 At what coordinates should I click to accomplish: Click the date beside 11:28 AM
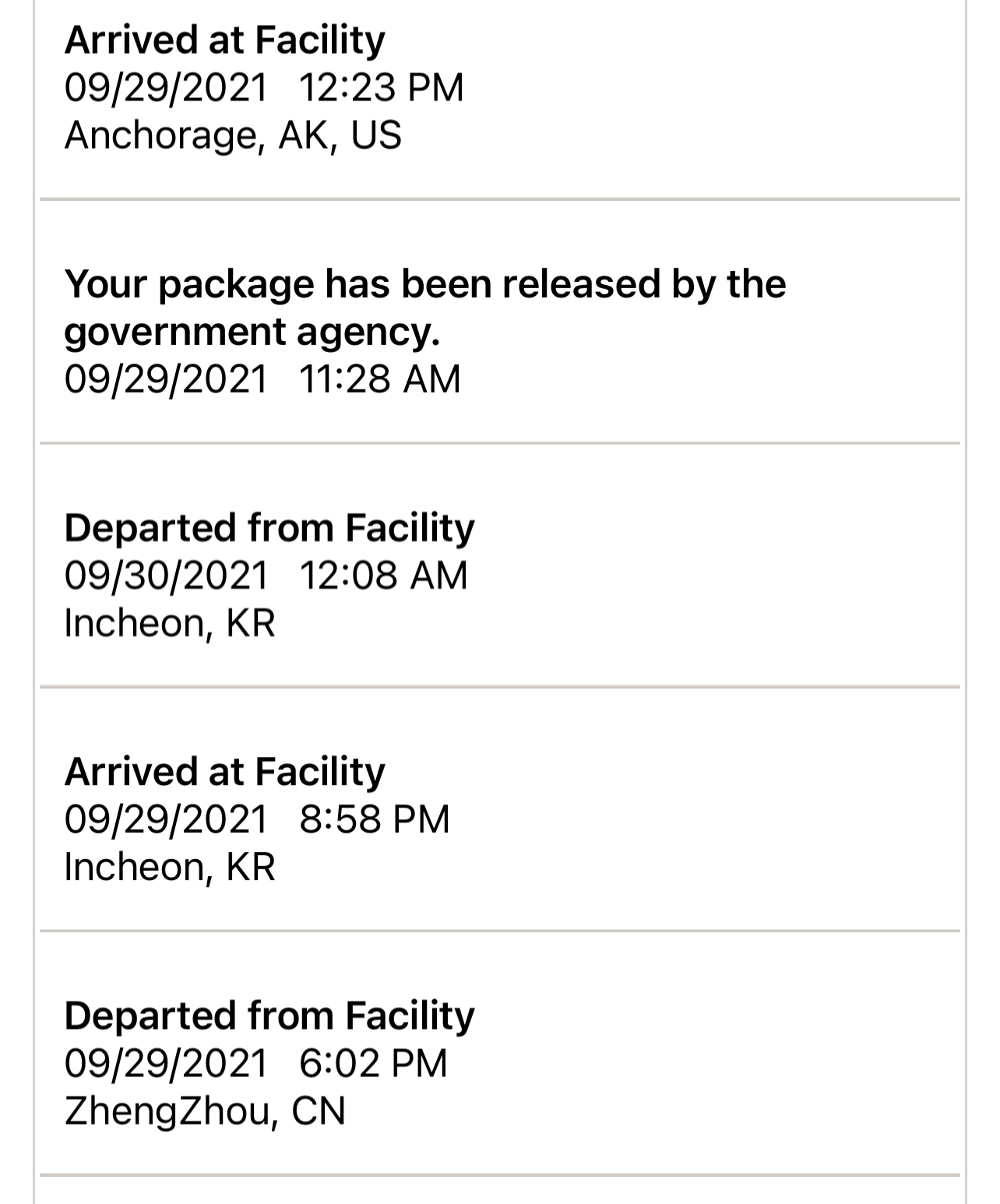click(166, 379)
